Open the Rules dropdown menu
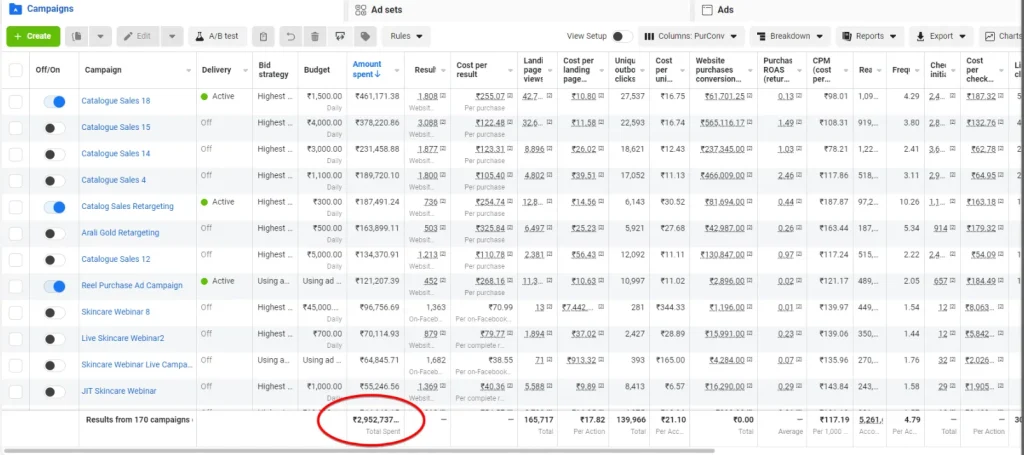This screenshot has width=1024, height=455. click(x=405, y=36)
